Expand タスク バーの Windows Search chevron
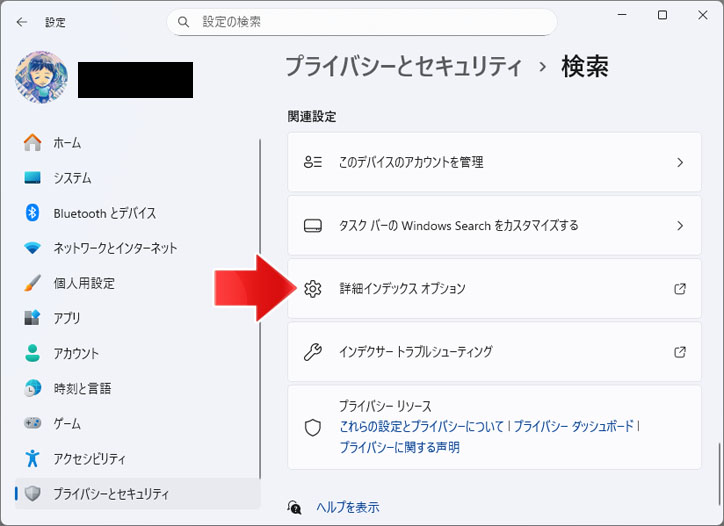 tap(680, 225)
